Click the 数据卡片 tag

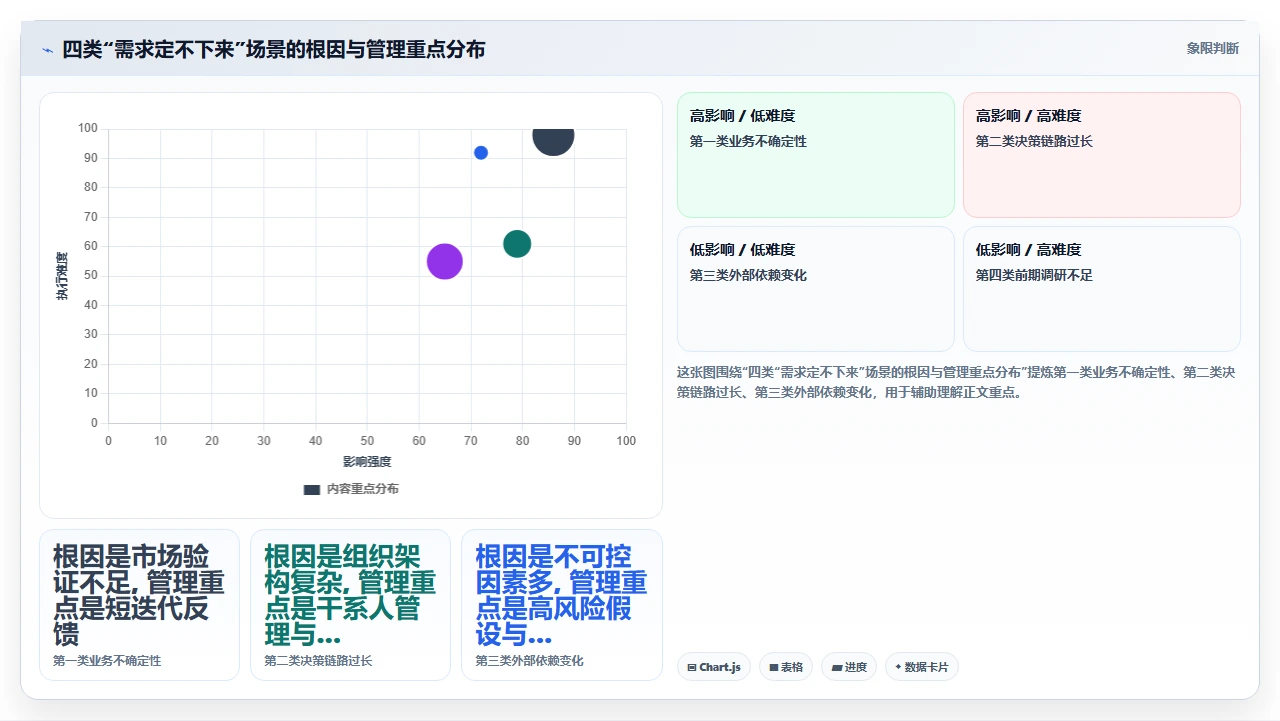click(922, 667)
